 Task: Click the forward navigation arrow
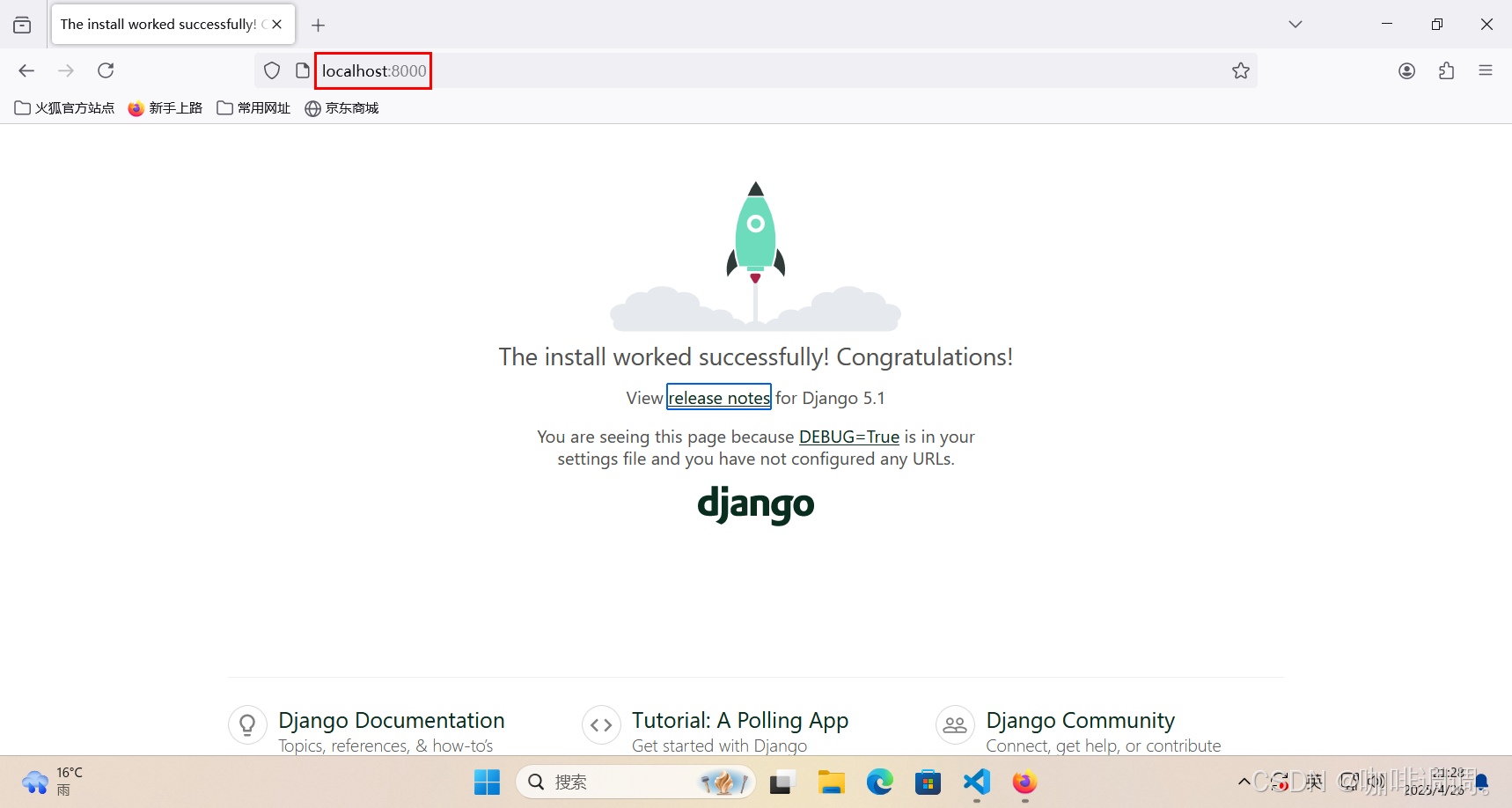66,70
